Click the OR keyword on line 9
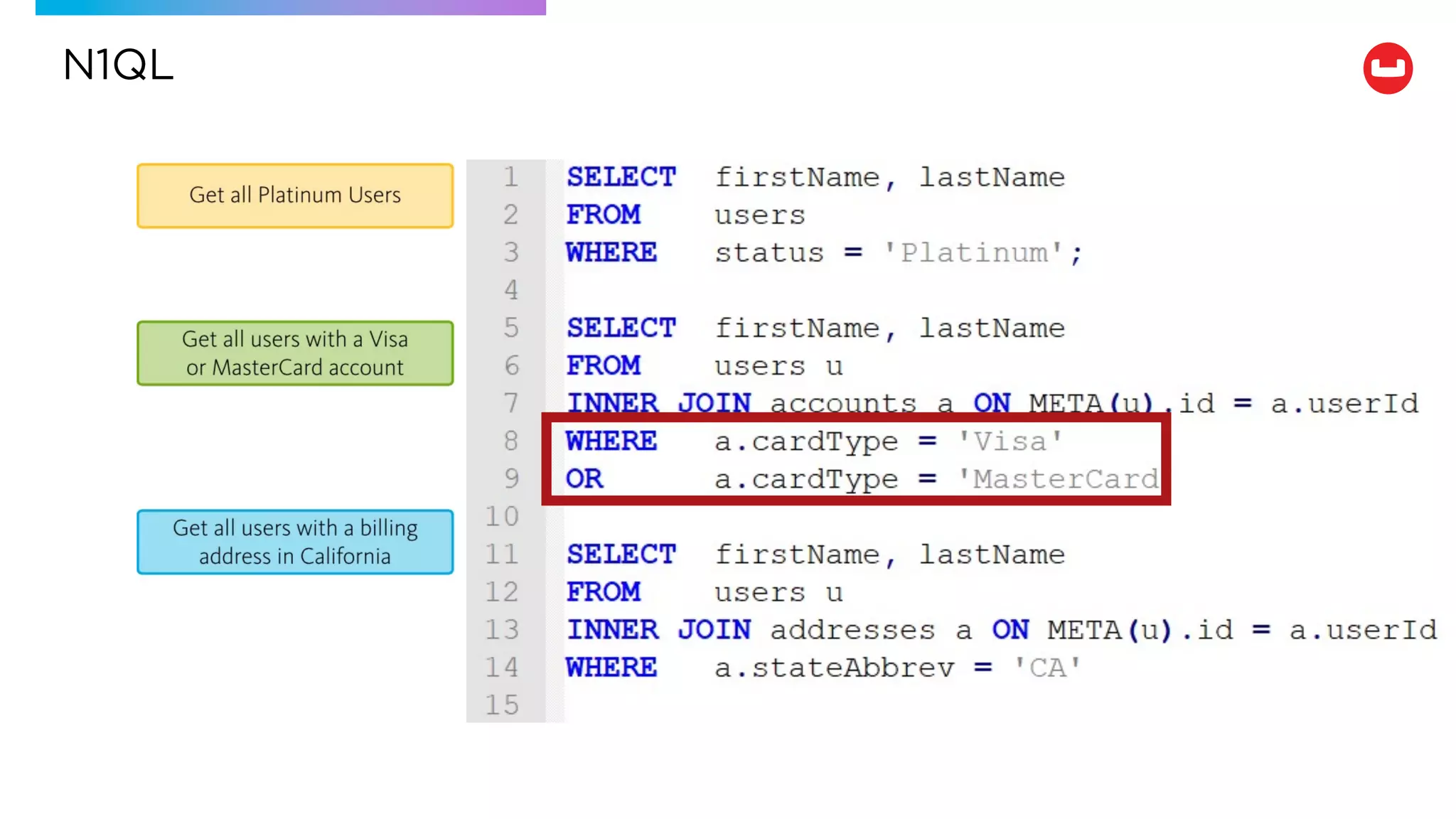Image resolution: width=1456 pixels, height=819 pixels. [584, 479]
